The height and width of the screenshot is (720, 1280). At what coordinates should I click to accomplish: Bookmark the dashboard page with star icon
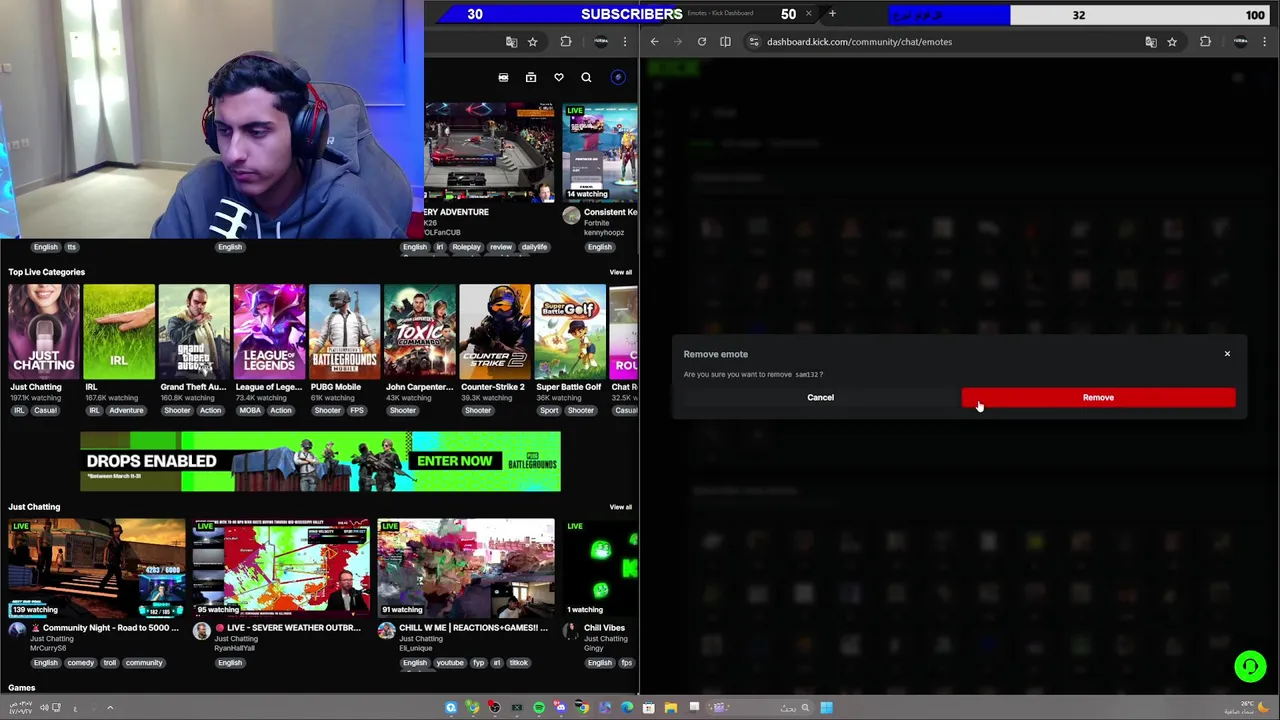point(1172,42)
